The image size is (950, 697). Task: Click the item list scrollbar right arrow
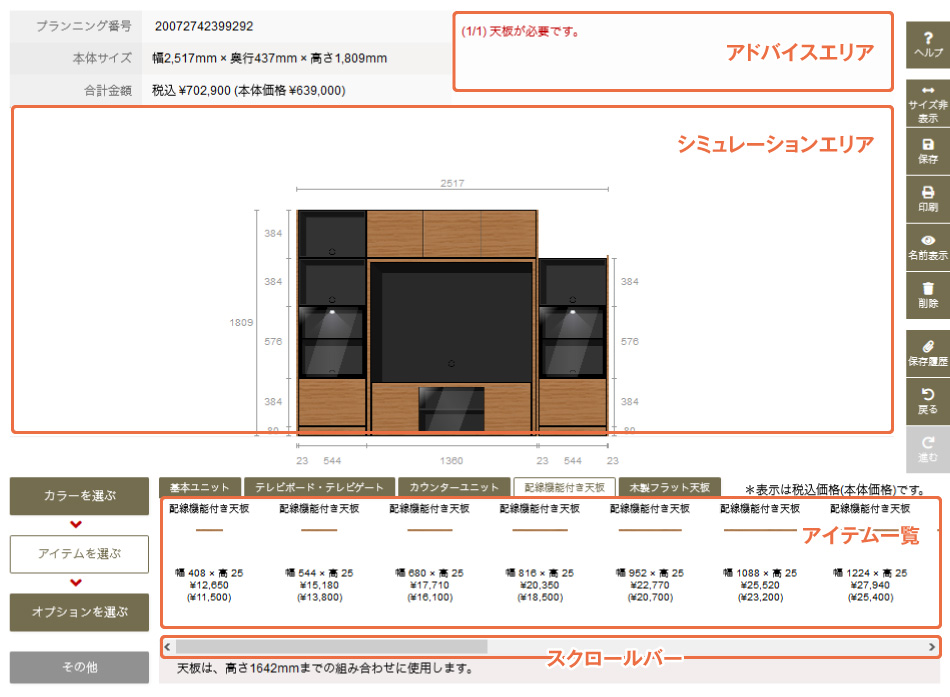tap(932, 647)
